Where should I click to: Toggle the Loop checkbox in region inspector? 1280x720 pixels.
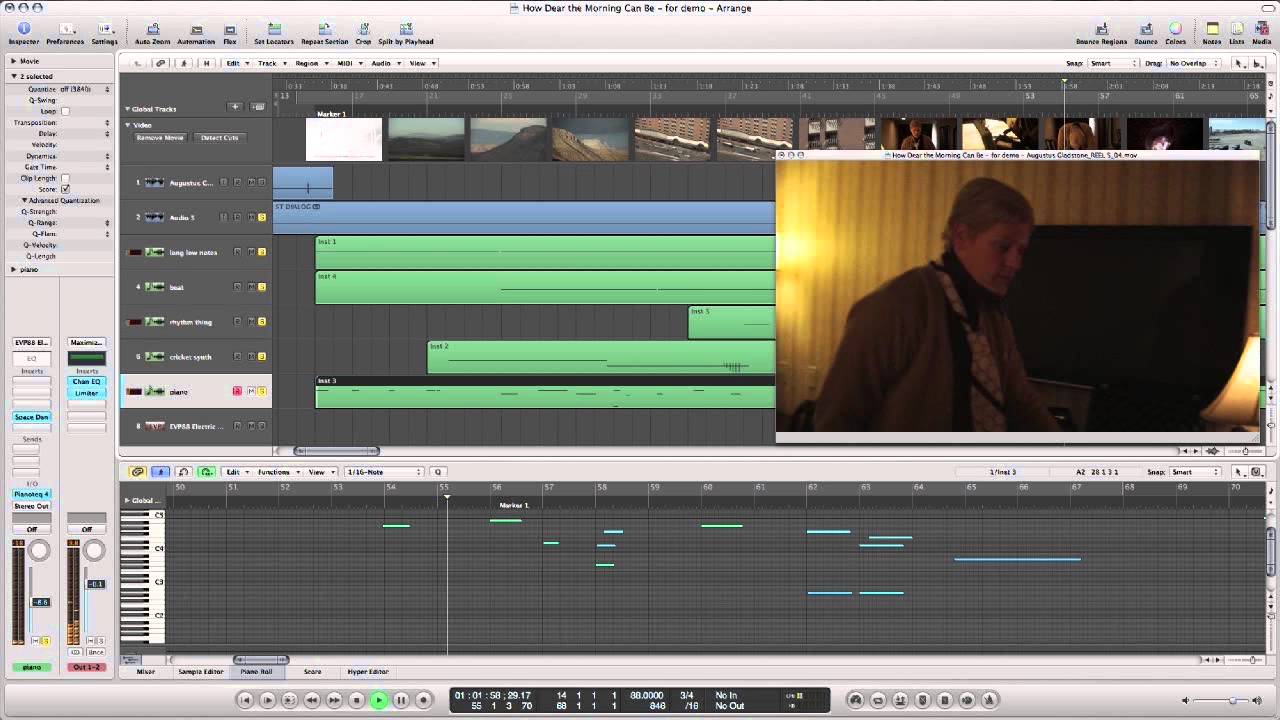tap(65, 111)
